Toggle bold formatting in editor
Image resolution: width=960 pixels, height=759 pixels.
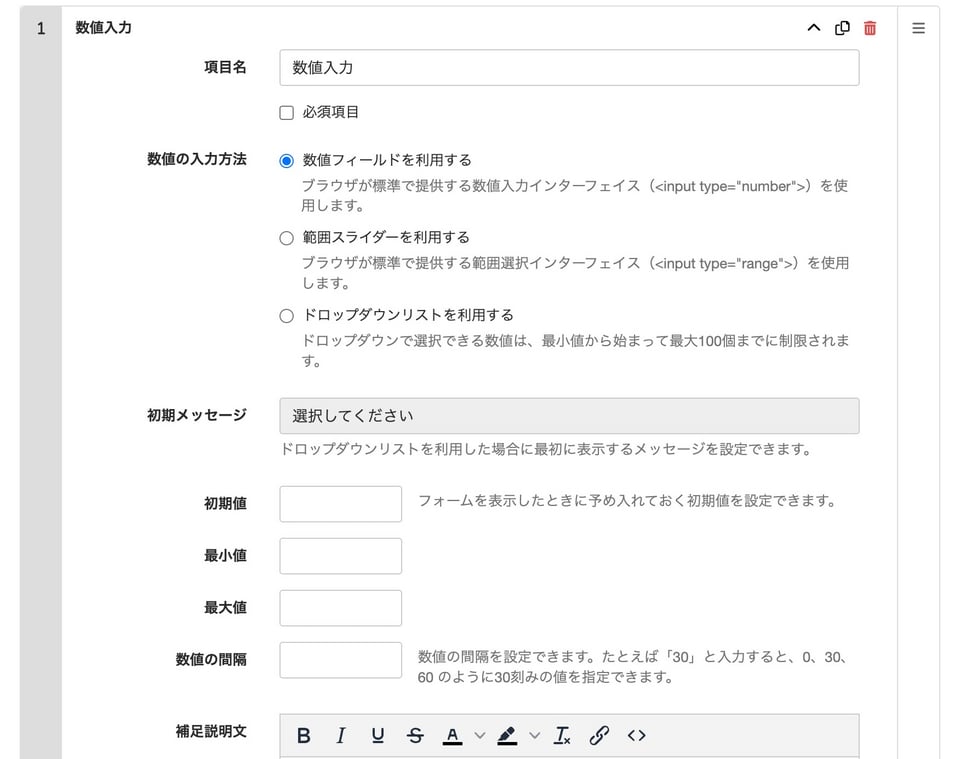[x=304, y=736]
